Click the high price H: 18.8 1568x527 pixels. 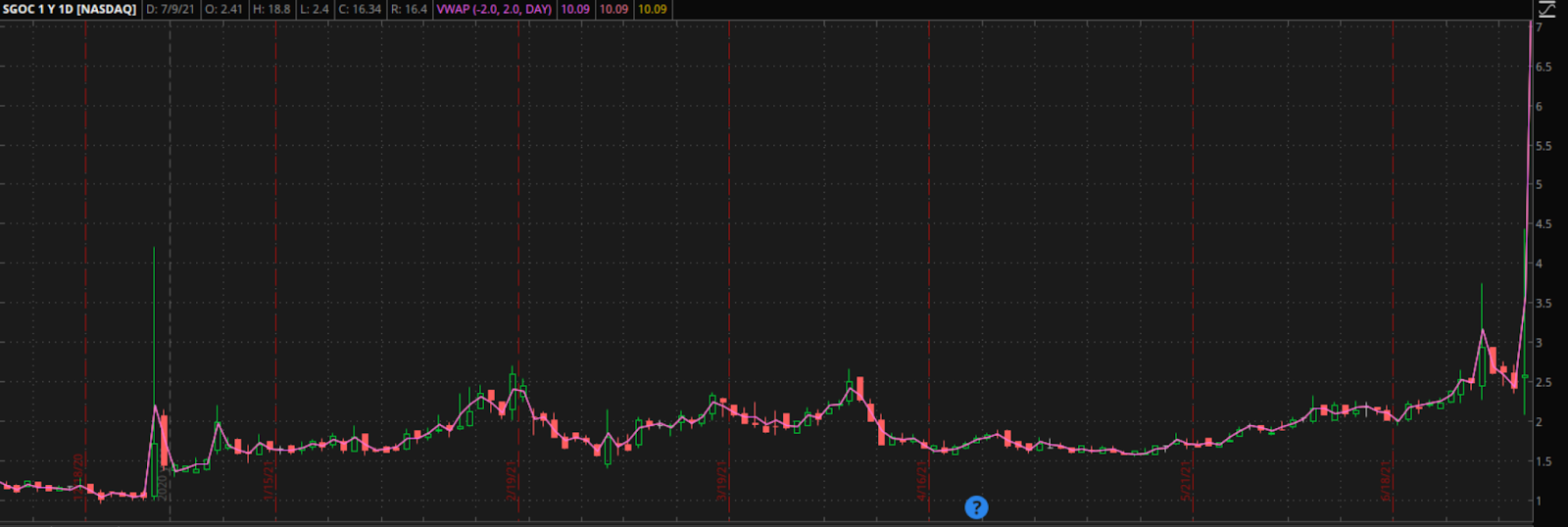click(271, 9)
